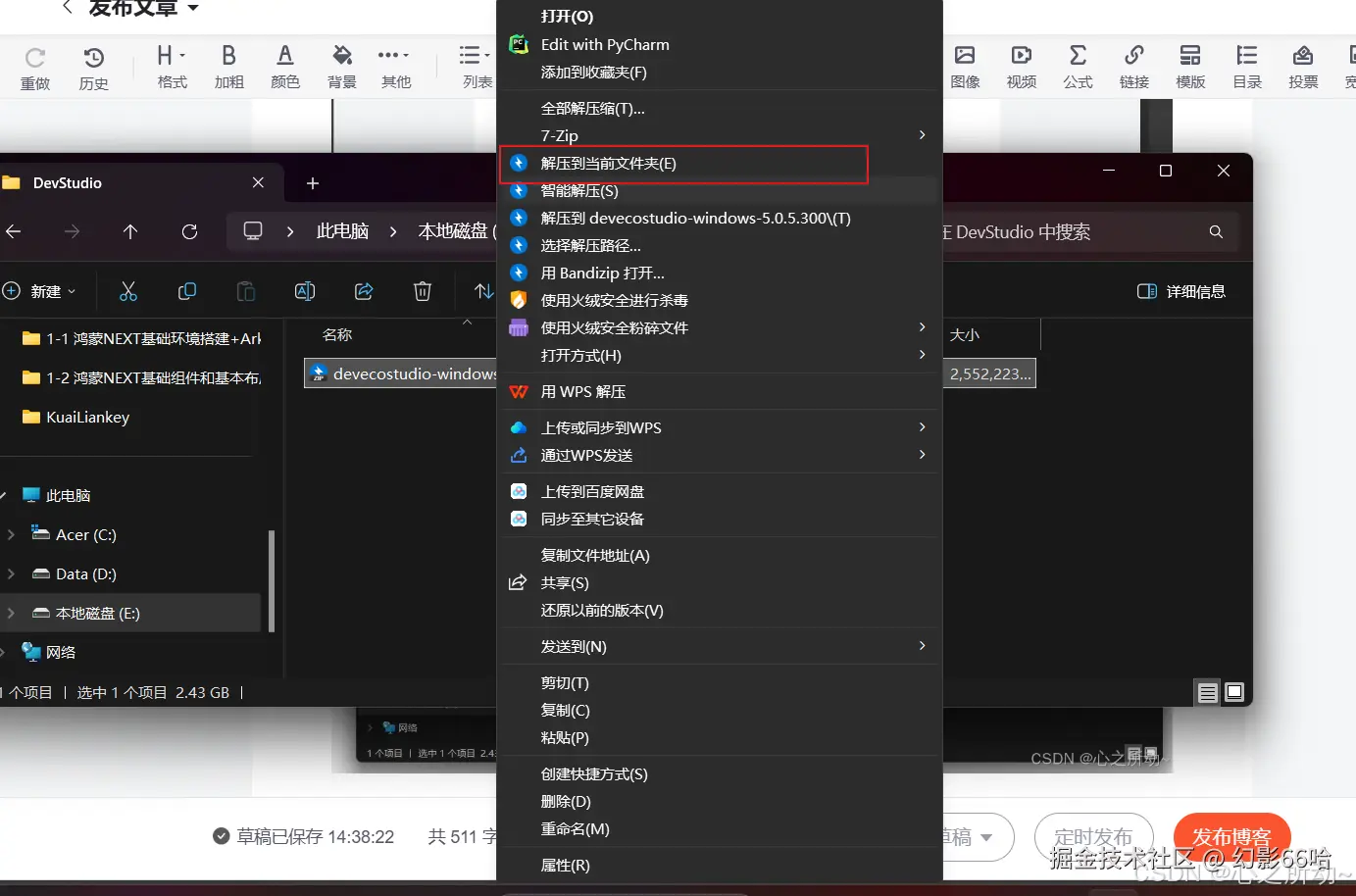Choose 全部解压缩(T)... menu entry

pyautogui.click(x=720, y=108)
